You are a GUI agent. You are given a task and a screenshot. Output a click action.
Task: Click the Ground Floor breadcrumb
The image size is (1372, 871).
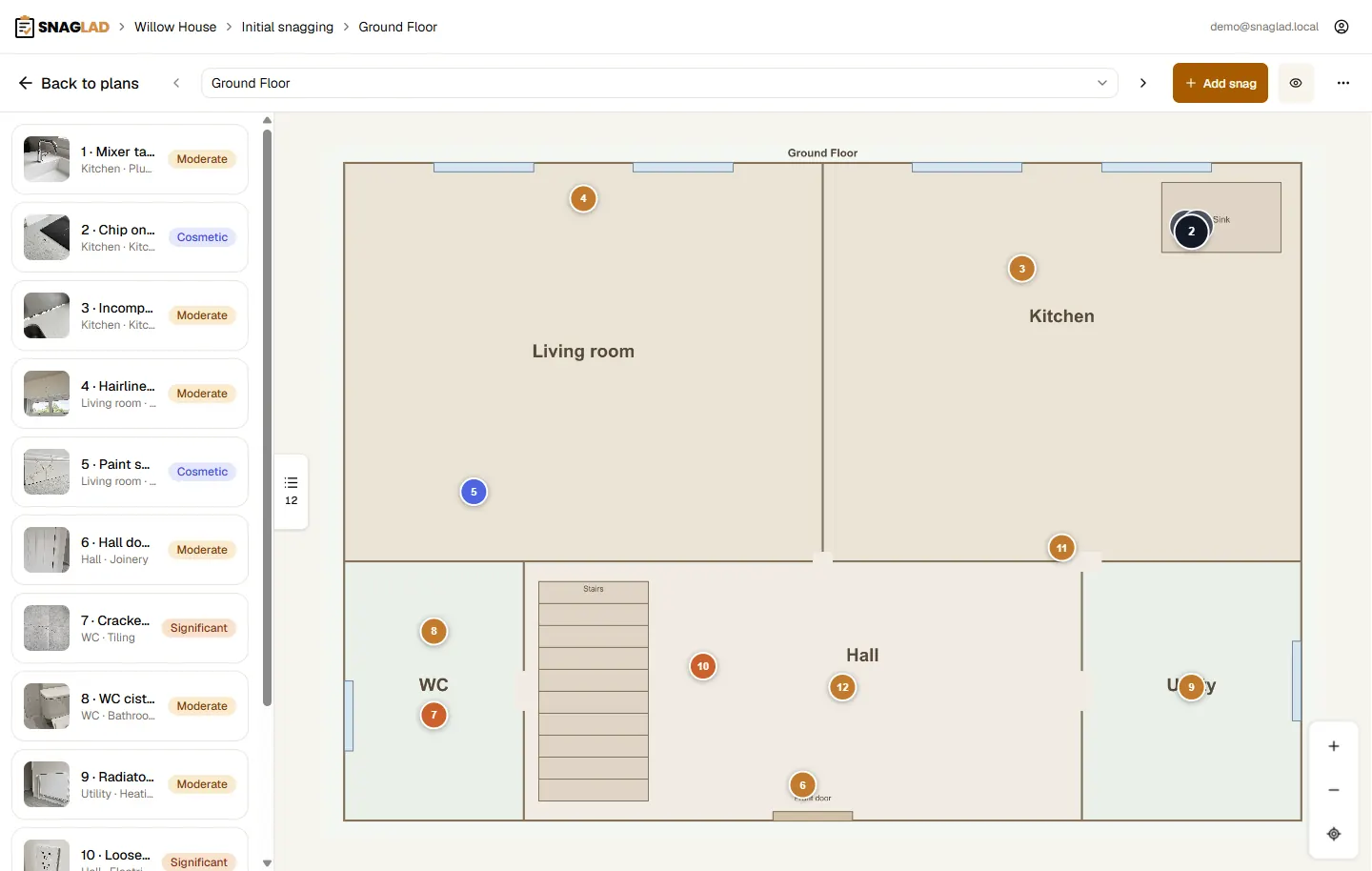(x=397, y=27)
